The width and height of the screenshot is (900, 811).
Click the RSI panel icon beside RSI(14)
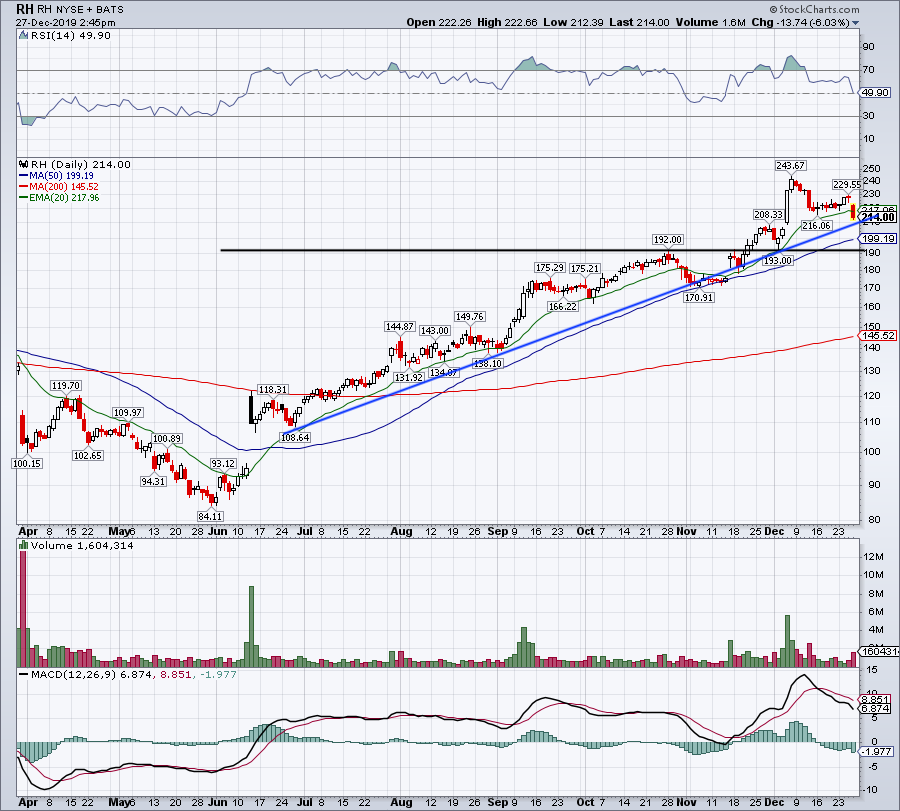(x=24, y=36)
